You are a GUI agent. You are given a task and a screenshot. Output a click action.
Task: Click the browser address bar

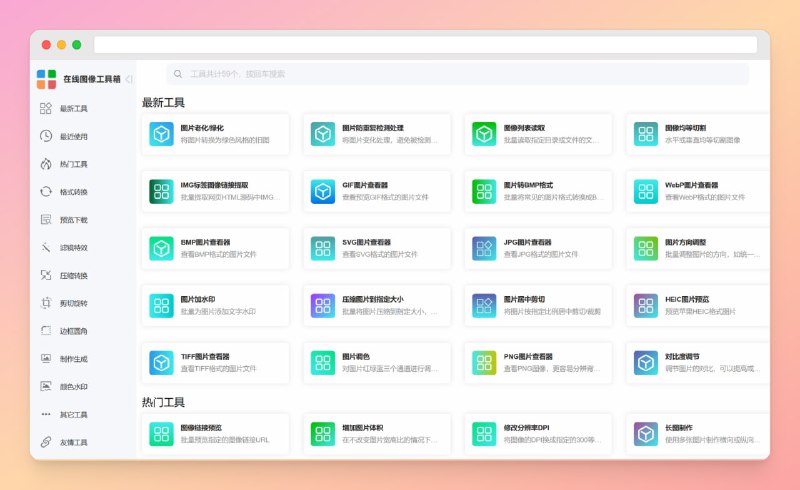426,45
